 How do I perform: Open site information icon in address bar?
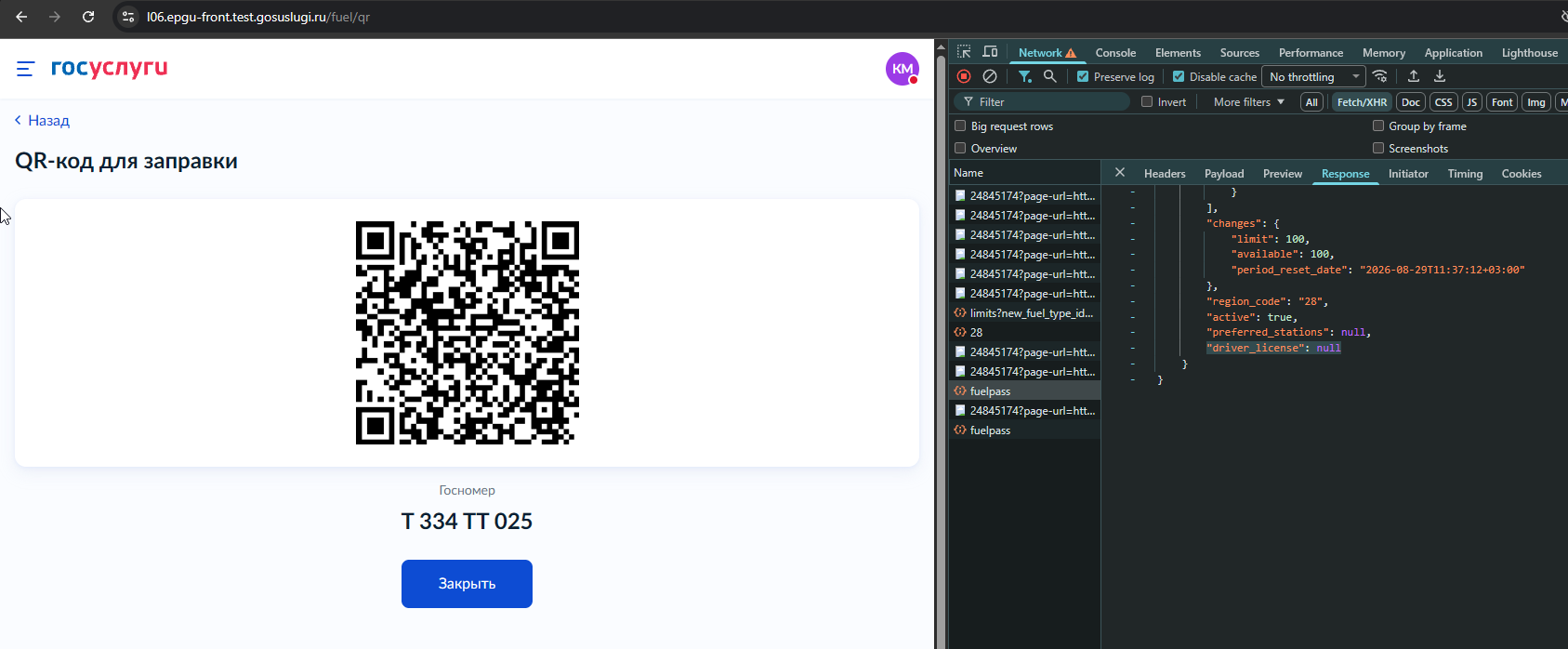pyautogui.click(x=128, y=17)
